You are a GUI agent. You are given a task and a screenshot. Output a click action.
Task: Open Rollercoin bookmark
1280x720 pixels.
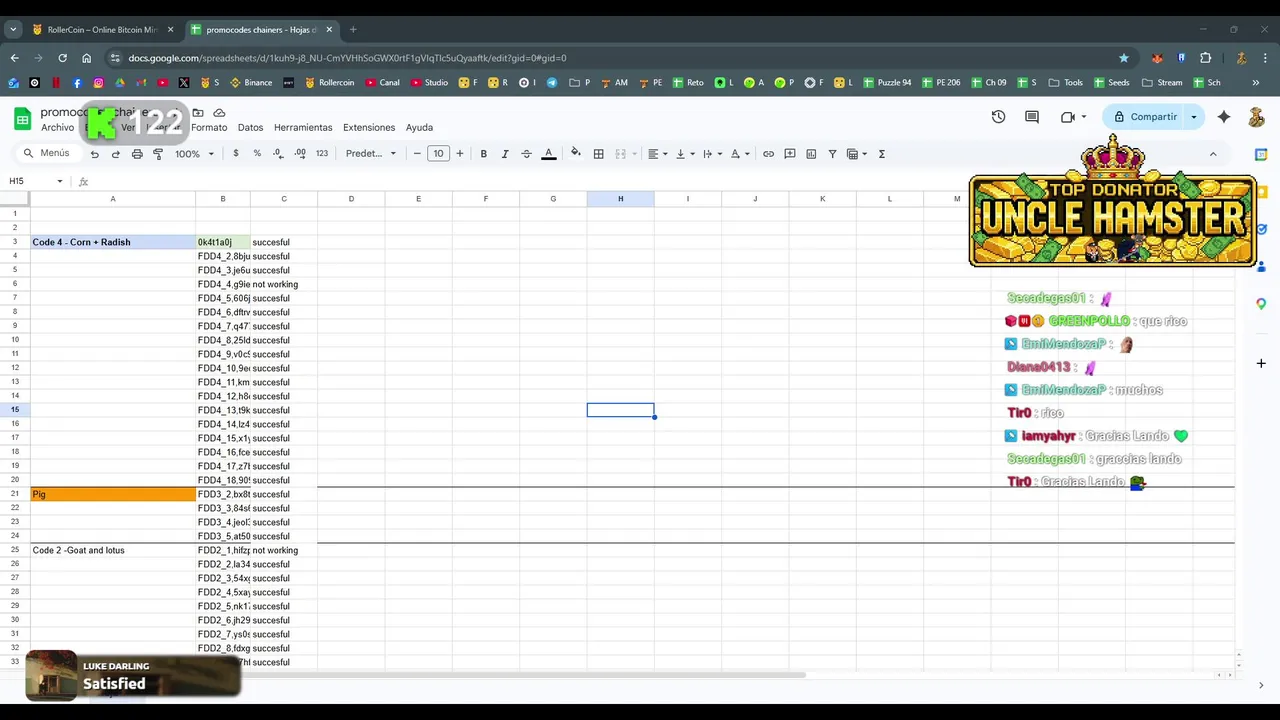pyautogui.click(x=329, y=83)
